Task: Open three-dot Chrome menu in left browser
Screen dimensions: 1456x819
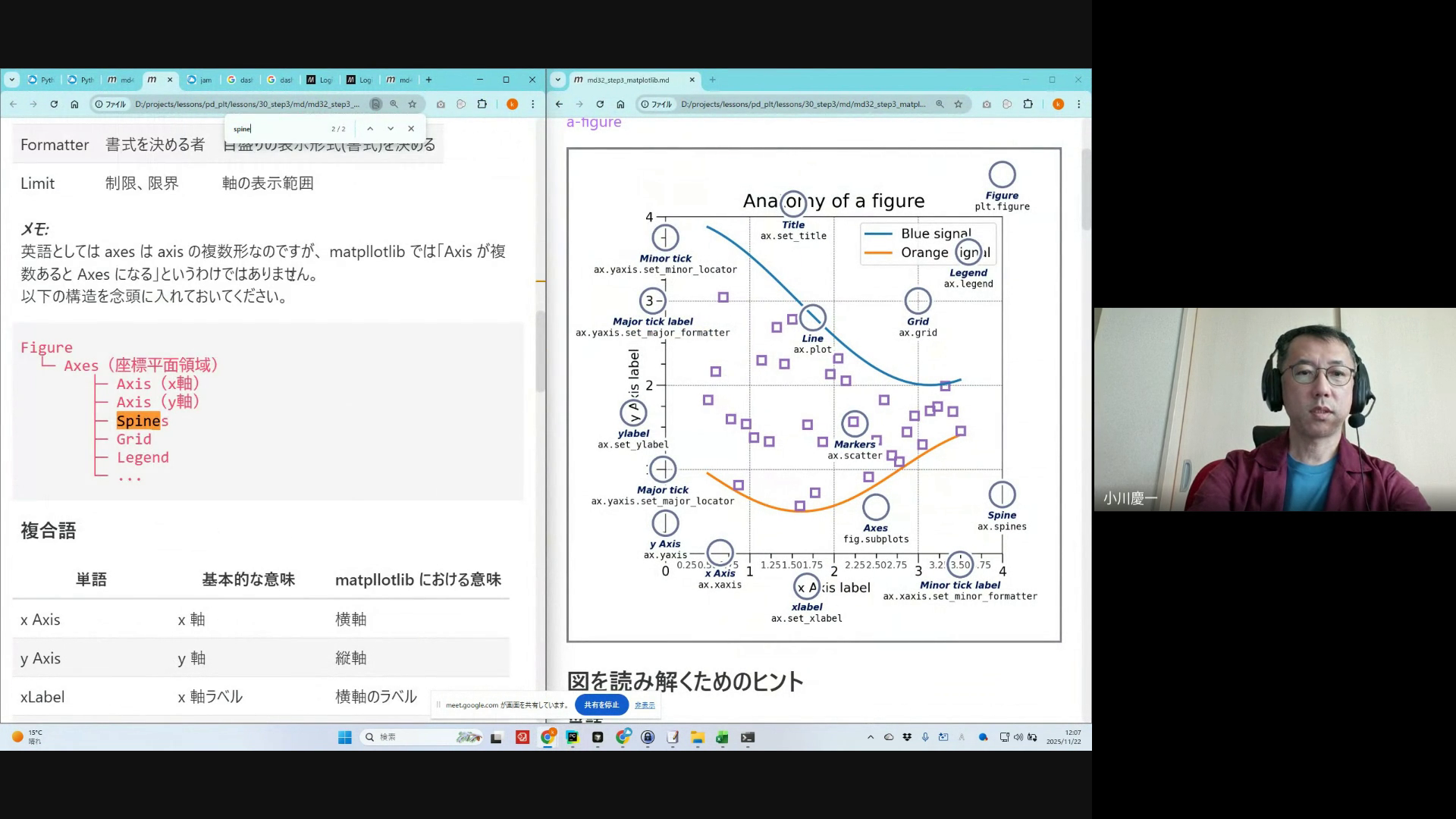Action: click(x=533, y=105)
